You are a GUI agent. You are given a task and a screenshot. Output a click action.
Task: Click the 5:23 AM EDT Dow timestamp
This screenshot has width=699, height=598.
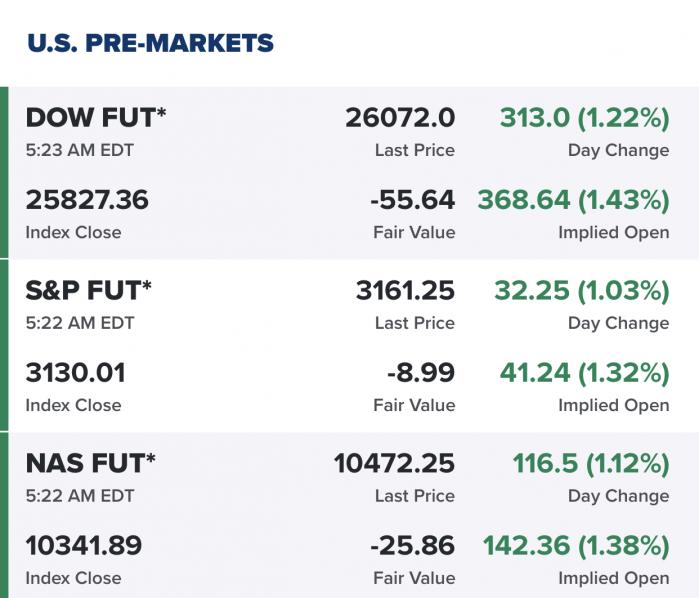point(79,151)
